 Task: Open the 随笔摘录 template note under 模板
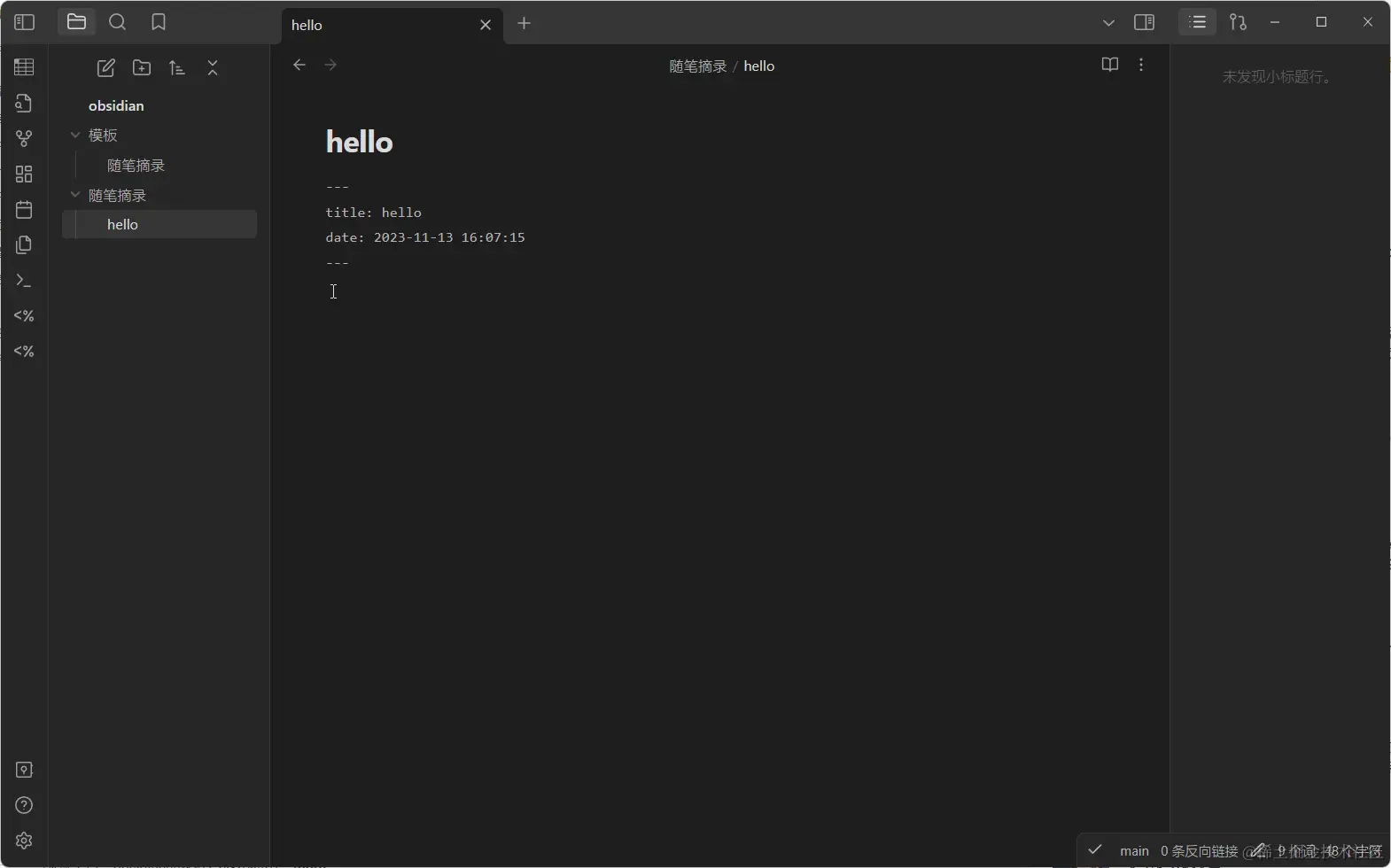tap(136, 166)
